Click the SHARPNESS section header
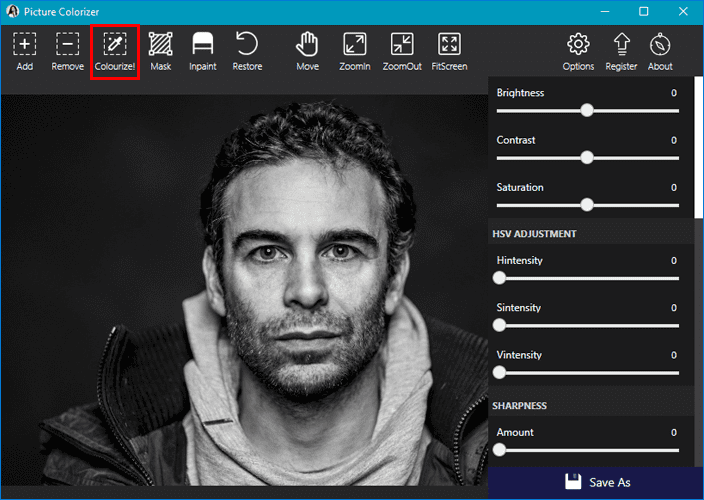The width and height of the screenshot is (704, 500). click(519, 406)
